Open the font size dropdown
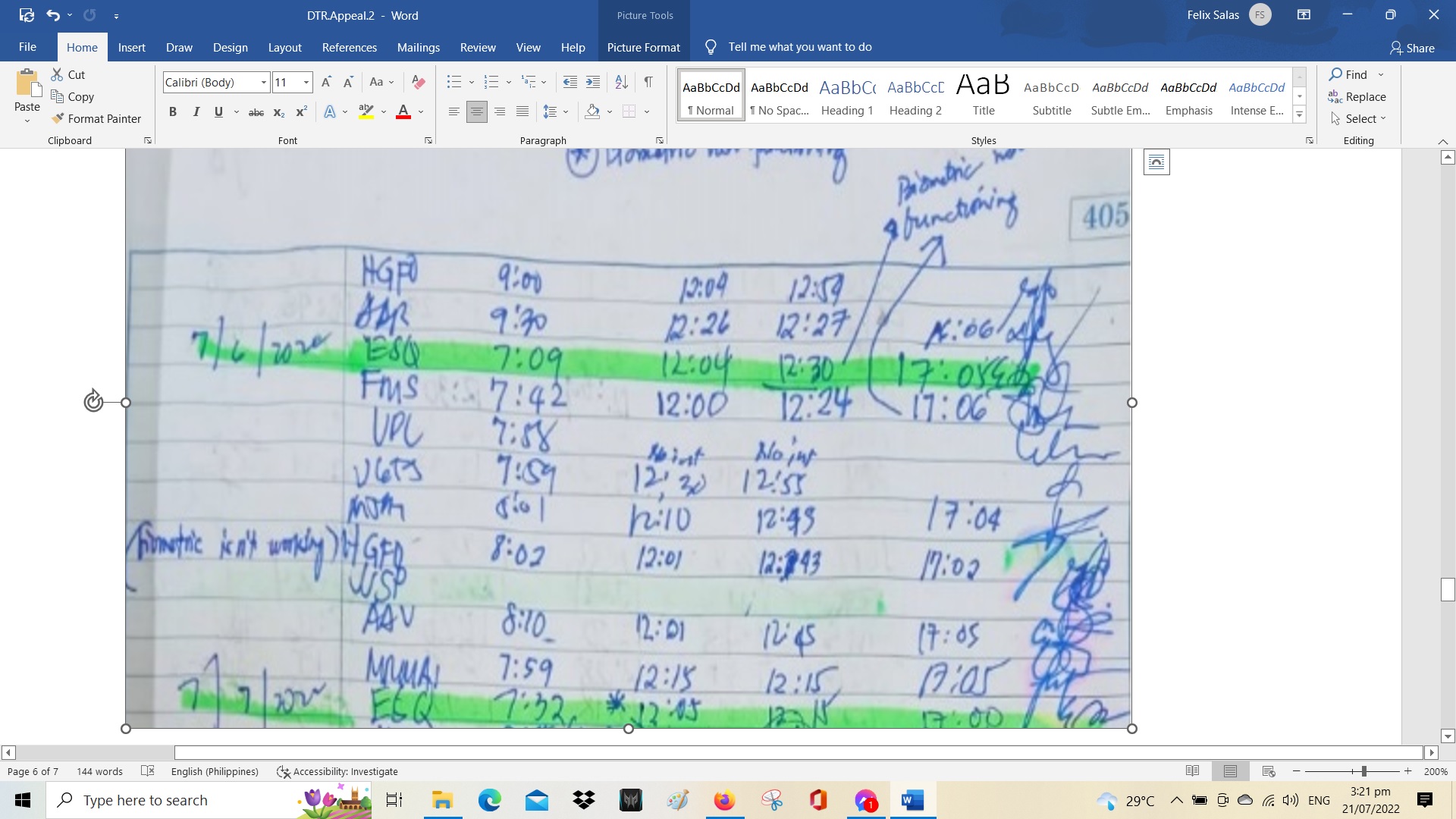1456x819 pixels. pos(306,82)
